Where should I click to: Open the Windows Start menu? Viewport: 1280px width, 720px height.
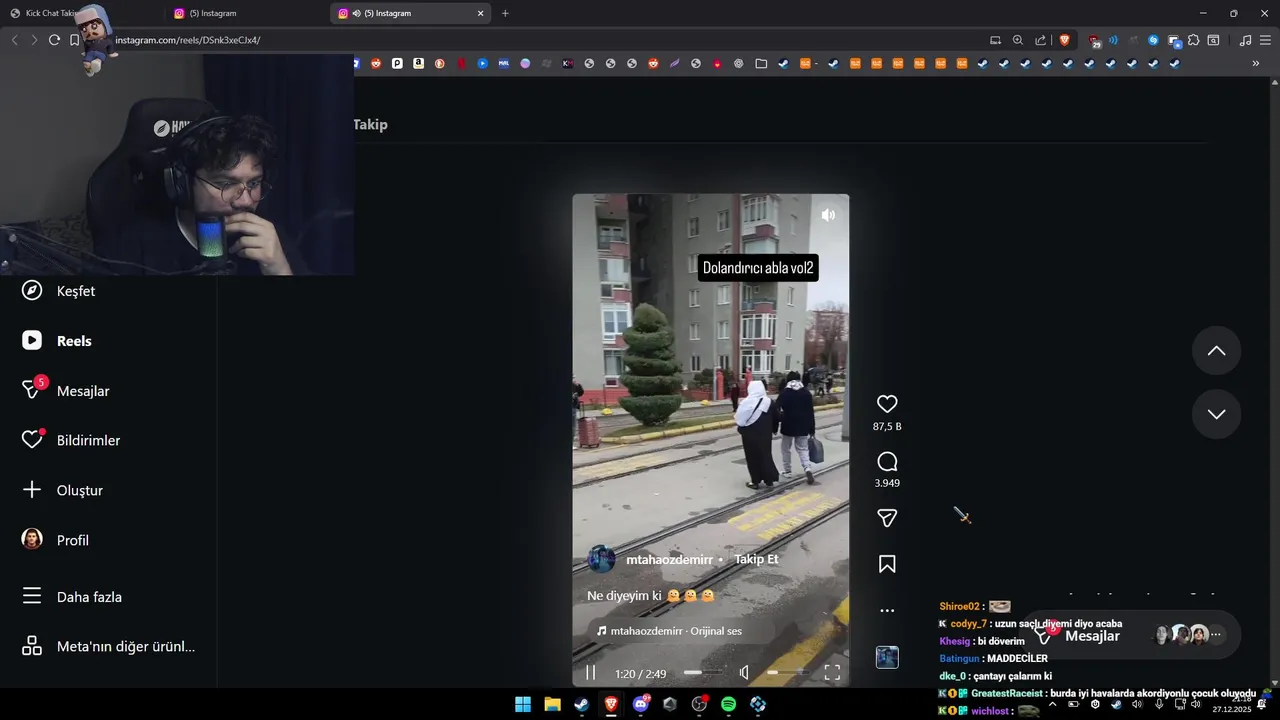(x=523, y=704)
